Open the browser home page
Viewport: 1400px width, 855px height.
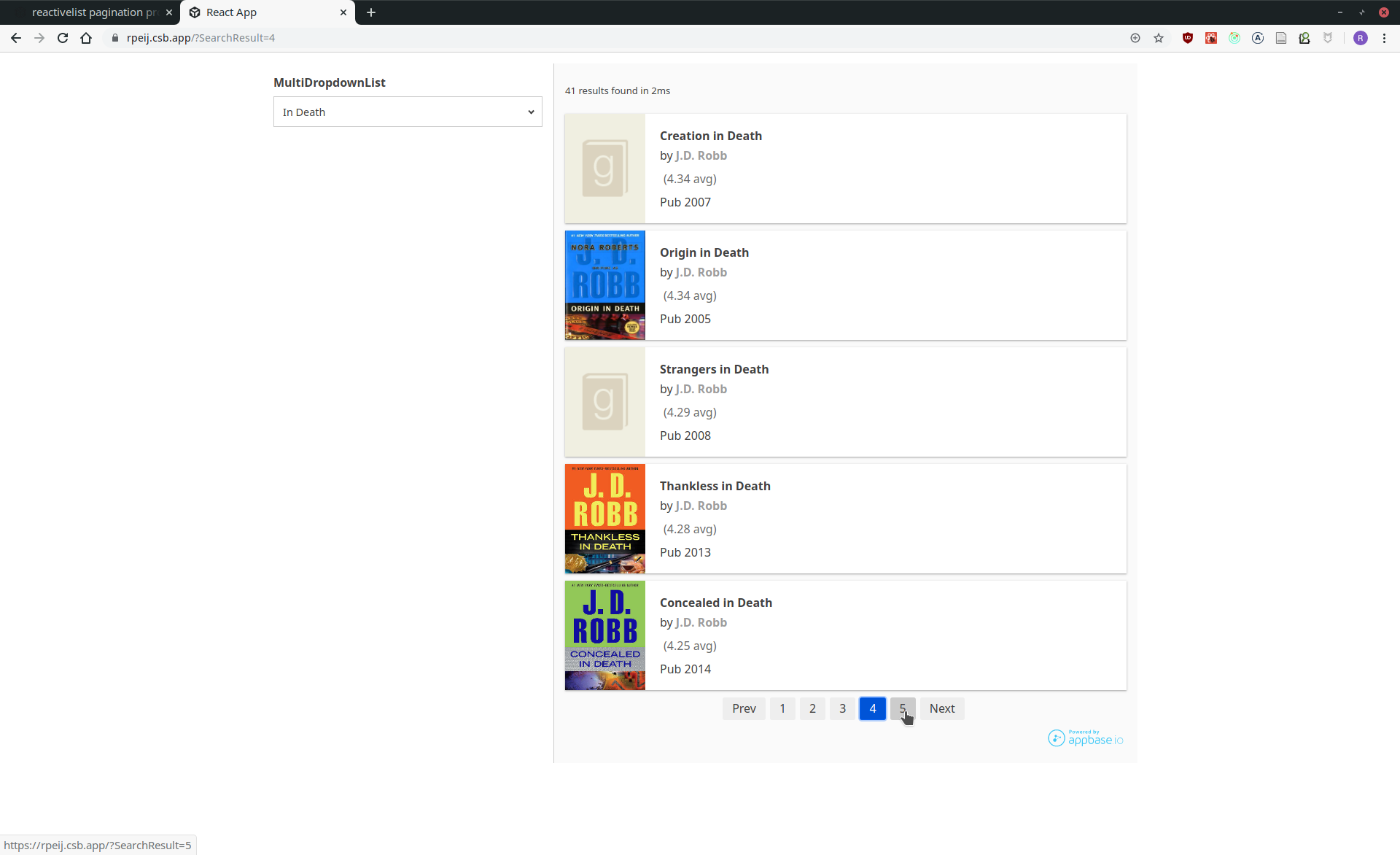coord(86,38)
